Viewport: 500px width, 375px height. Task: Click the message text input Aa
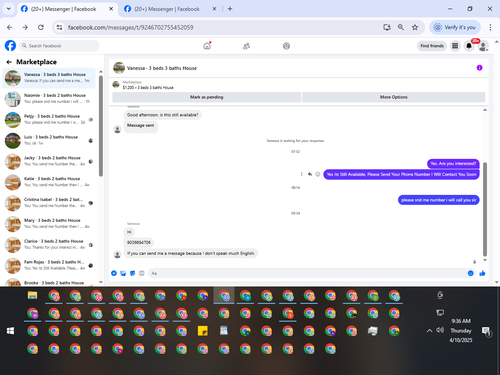pos(307,273)
